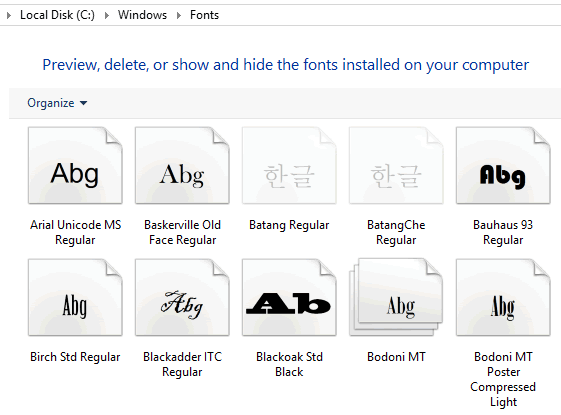The height and width of the screenshot is (415, 561).
Task: Expand arrow before Windows in address bar
Action: [x=107, y=15]
